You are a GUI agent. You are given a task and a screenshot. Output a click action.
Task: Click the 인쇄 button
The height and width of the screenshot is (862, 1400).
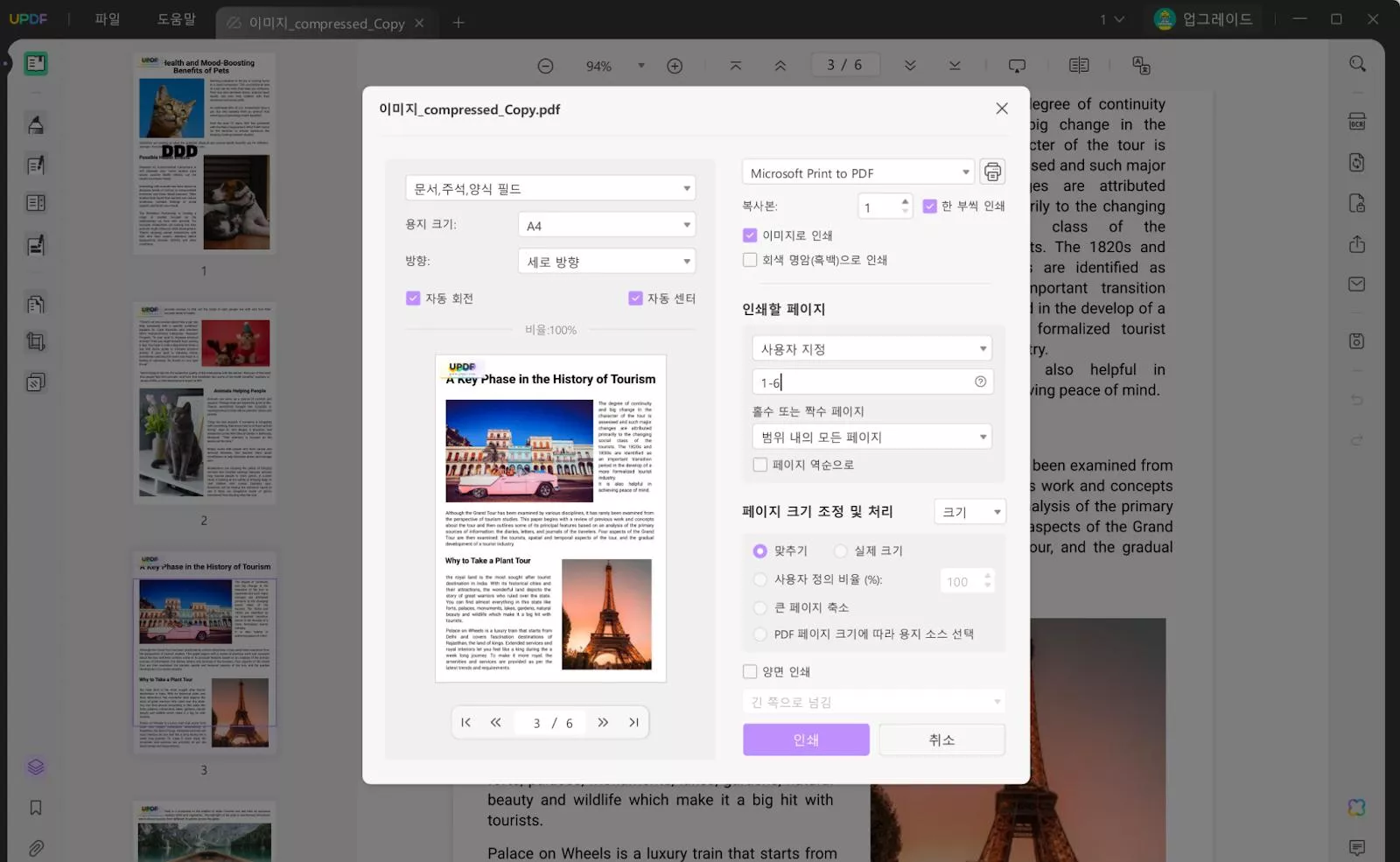pyautogui.click(x=805, y=739)
